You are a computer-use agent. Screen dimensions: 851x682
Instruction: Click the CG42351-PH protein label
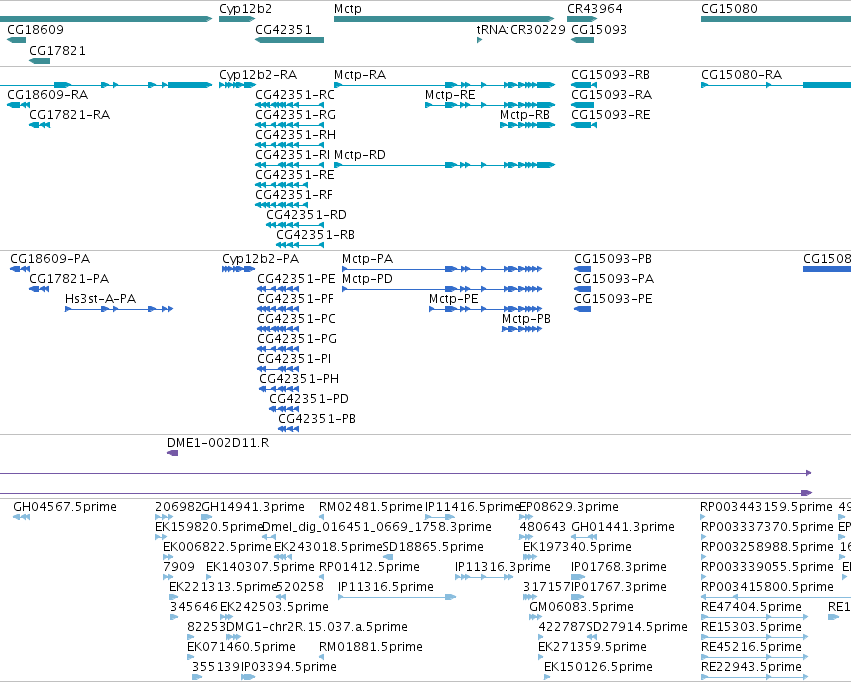(x=299, y=379)
